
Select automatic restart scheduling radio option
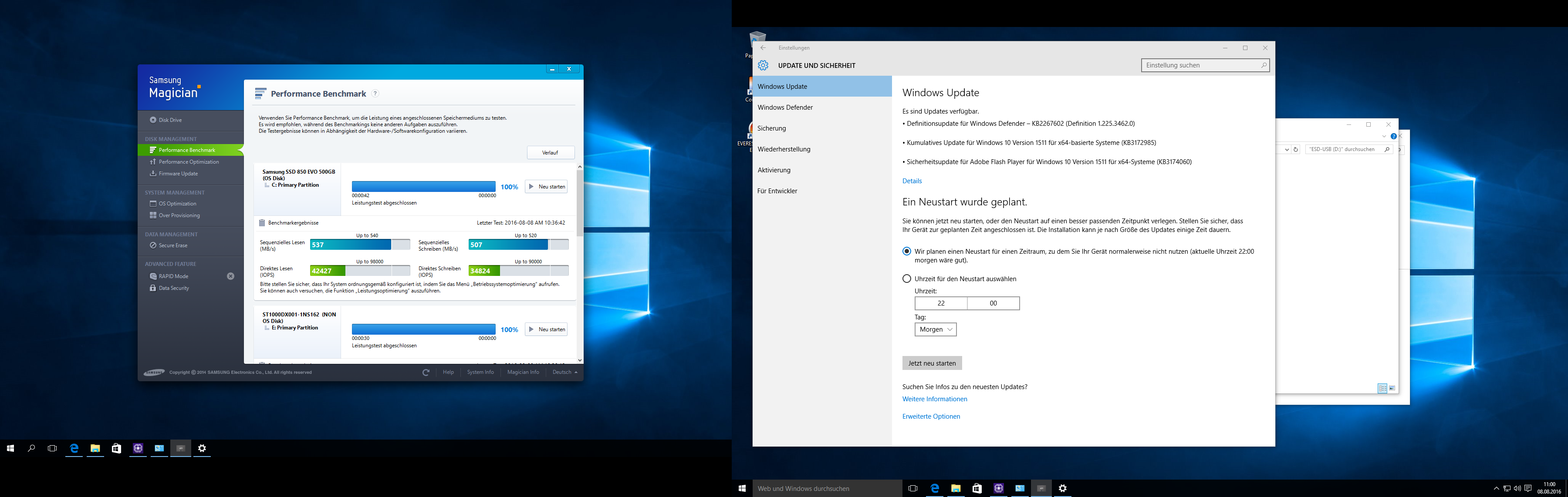907,251
